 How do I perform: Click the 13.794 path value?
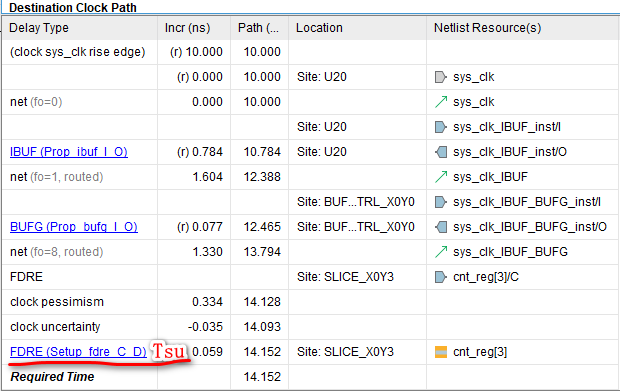coord(262,252)
